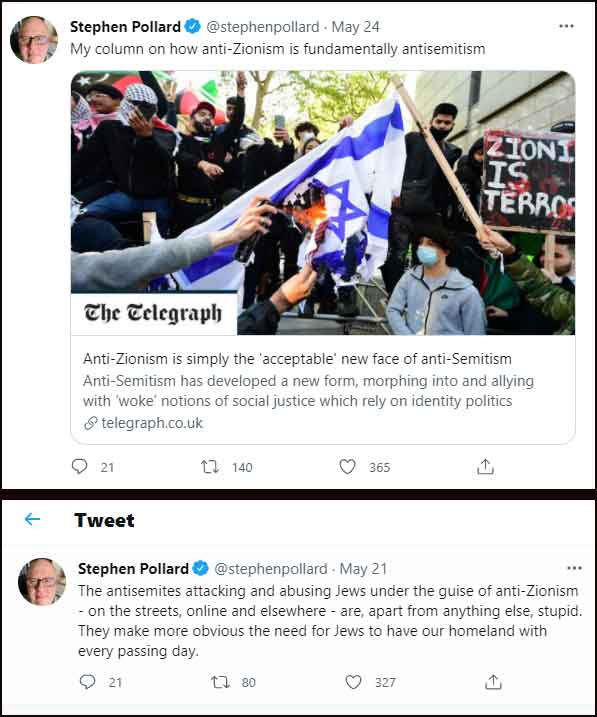Screen dimensions: 597x717
Task: Reply to the May 24 tweet
Action: pyautogui.click(x=80, y=466)
